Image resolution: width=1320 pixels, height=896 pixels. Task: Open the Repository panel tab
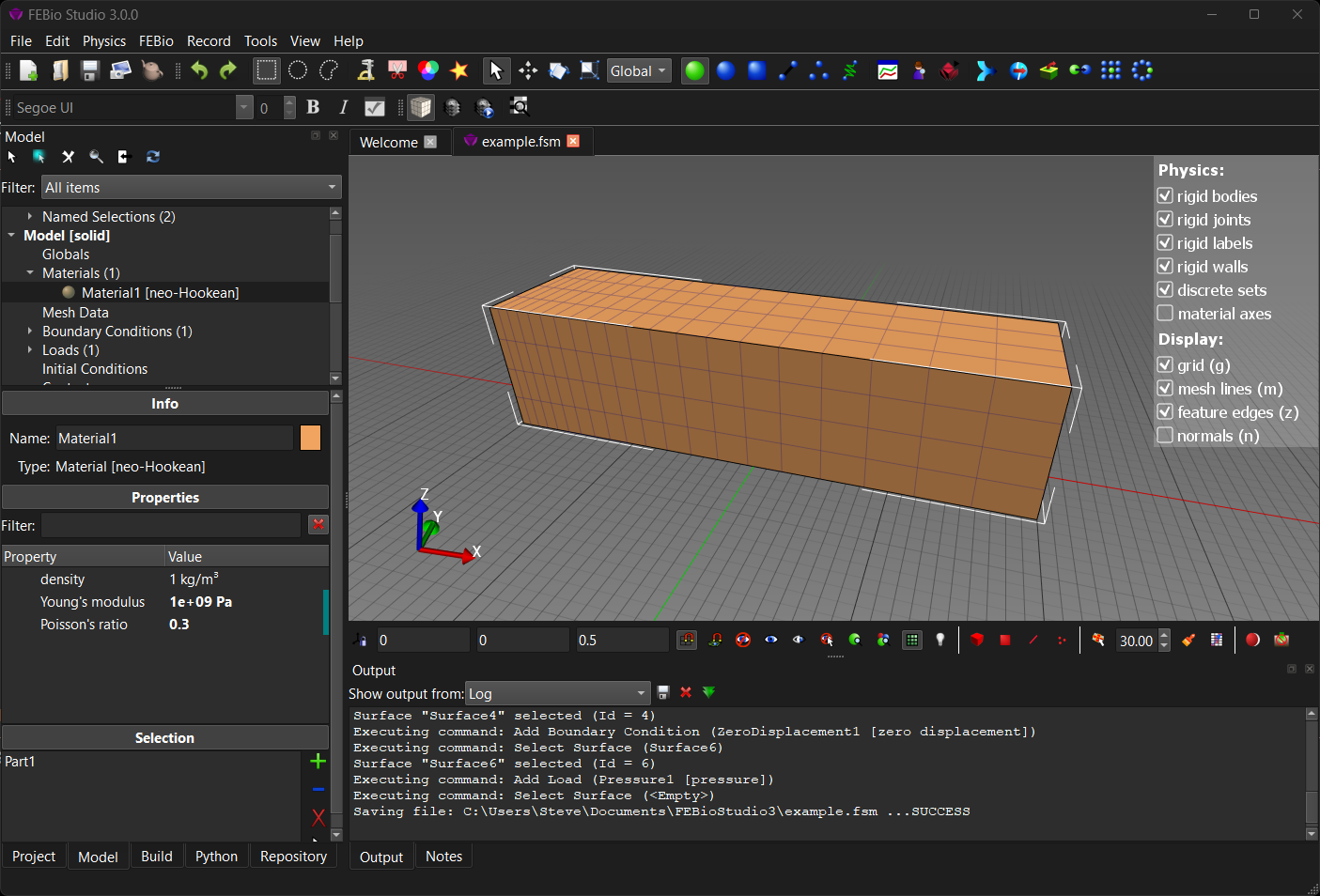click(x=293, y=857)
